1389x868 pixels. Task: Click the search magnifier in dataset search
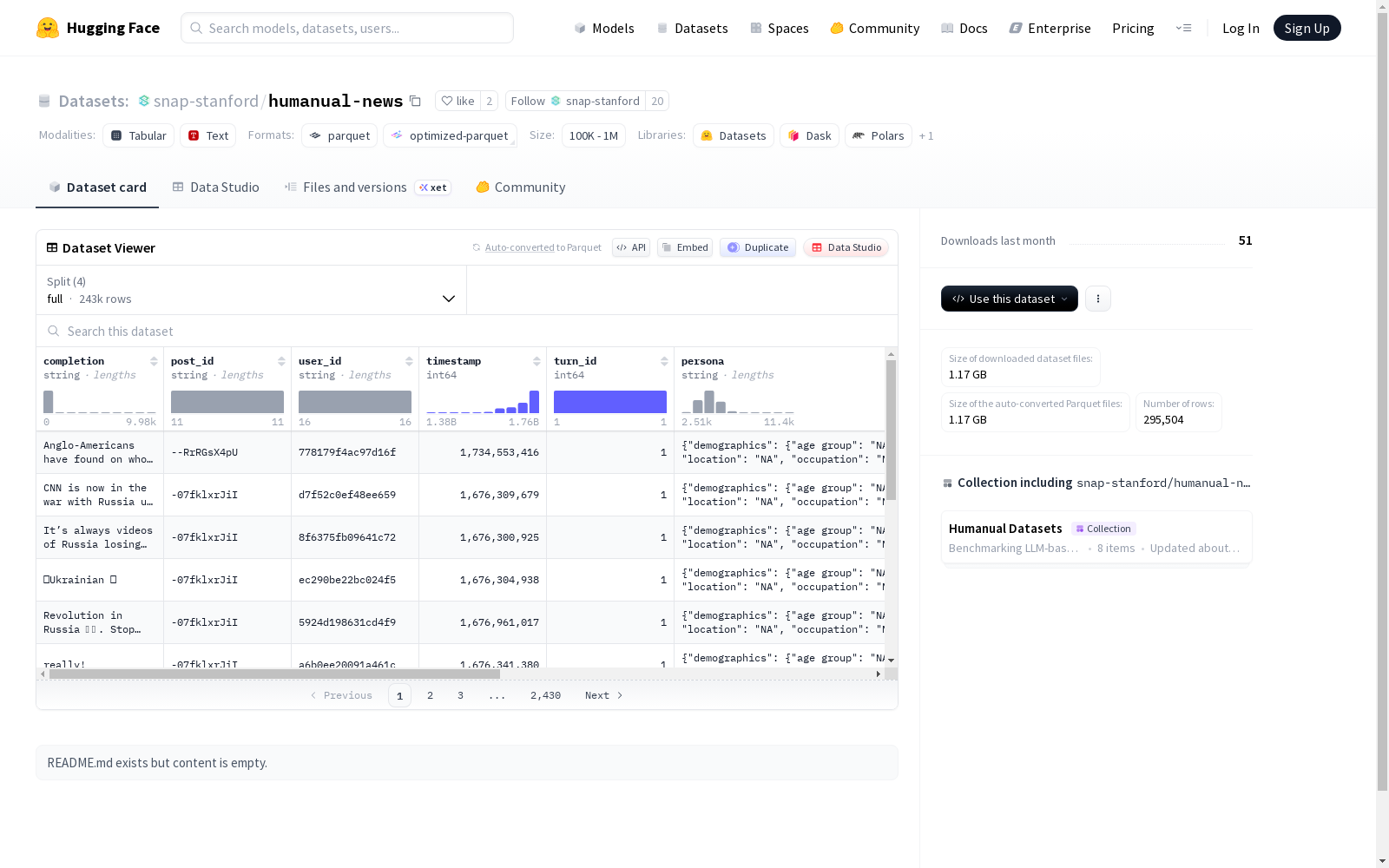(x=54, y=331)
